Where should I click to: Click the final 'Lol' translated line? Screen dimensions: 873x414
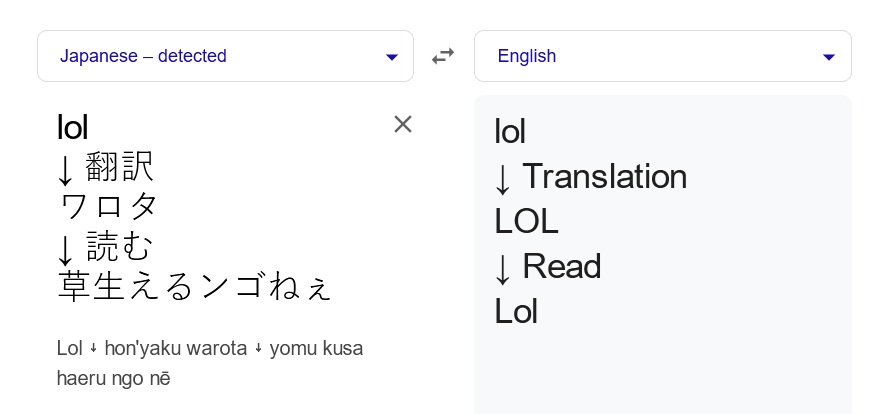click(516, 312)
